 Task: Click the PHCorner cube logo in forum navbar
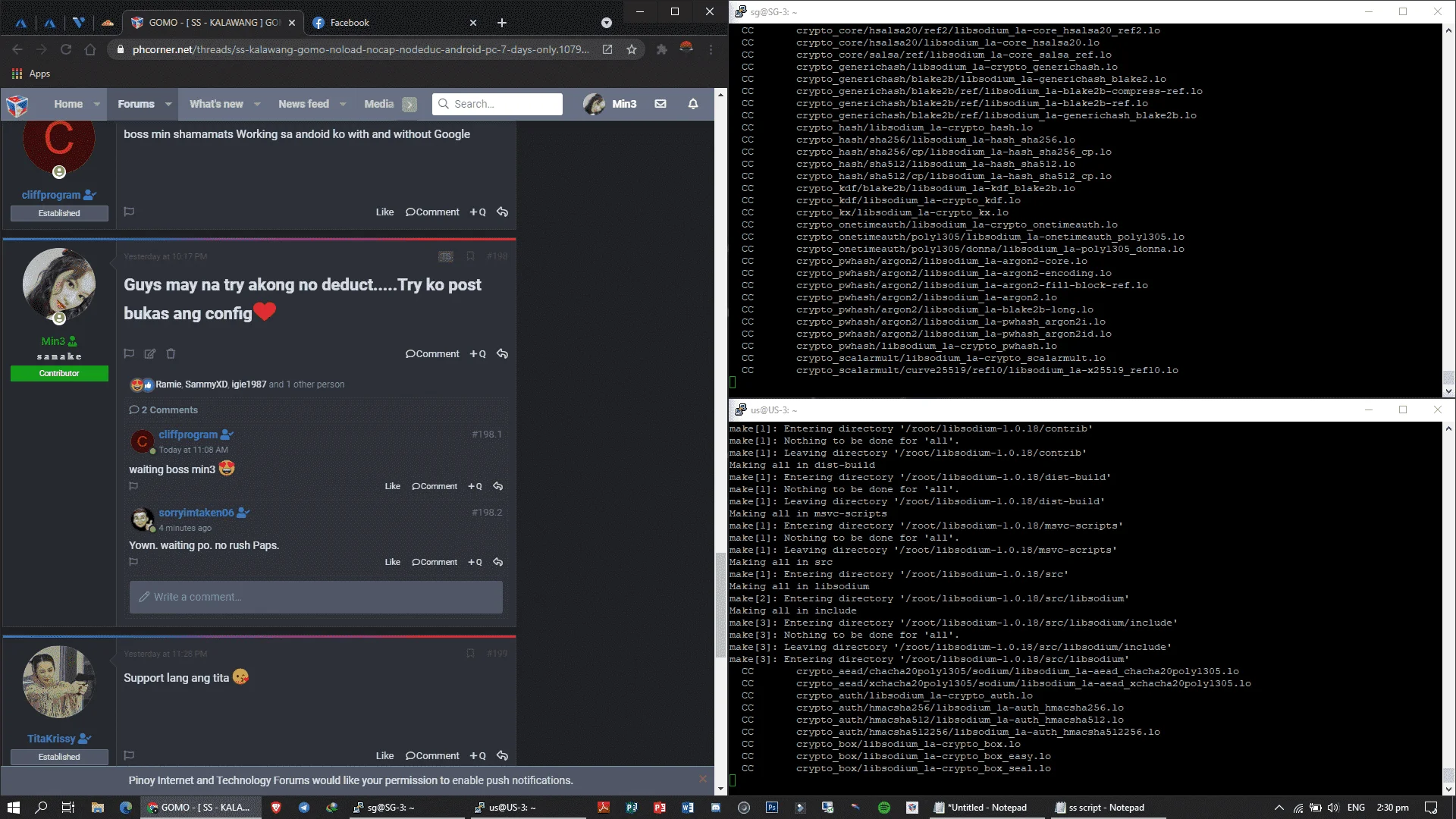[17, 105]
